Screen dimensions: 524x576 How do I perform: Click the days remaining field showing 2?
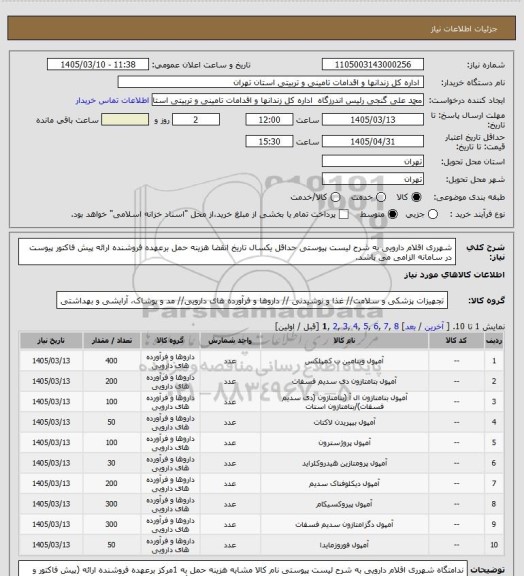(x=196, y=120)
